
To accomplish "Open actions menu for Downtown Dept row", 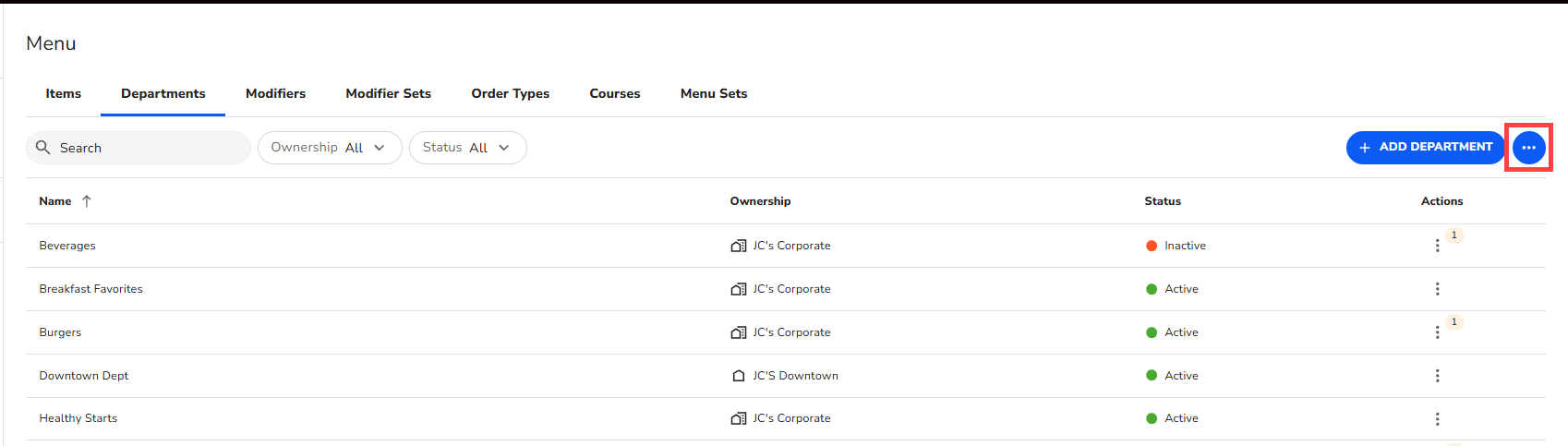I will 1437,376.
